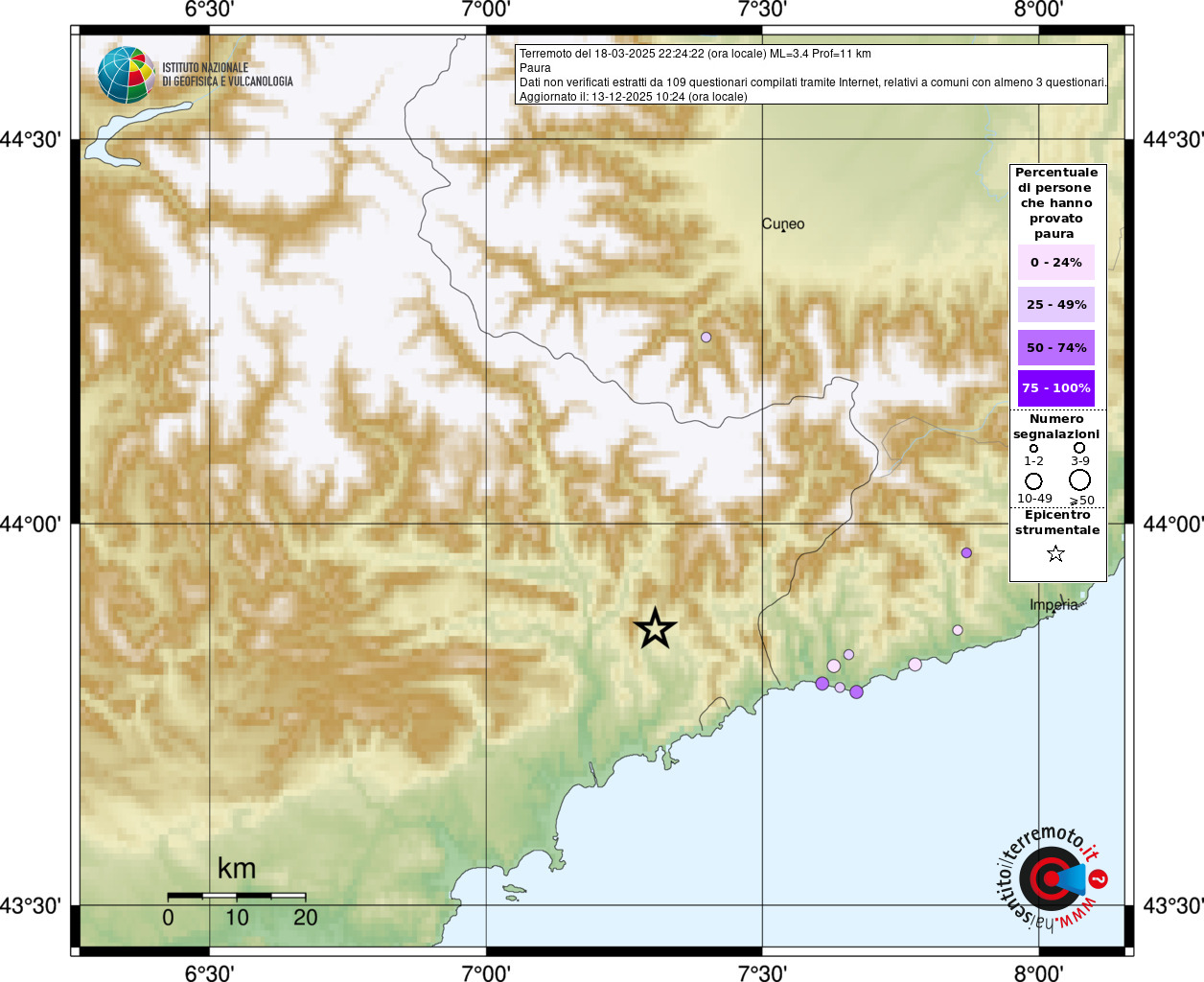Image resolution: width=1204 pixels, height=982 pixels.
Task: Click the 7°00' label on the top axis
Action: [x=486, y=10]
